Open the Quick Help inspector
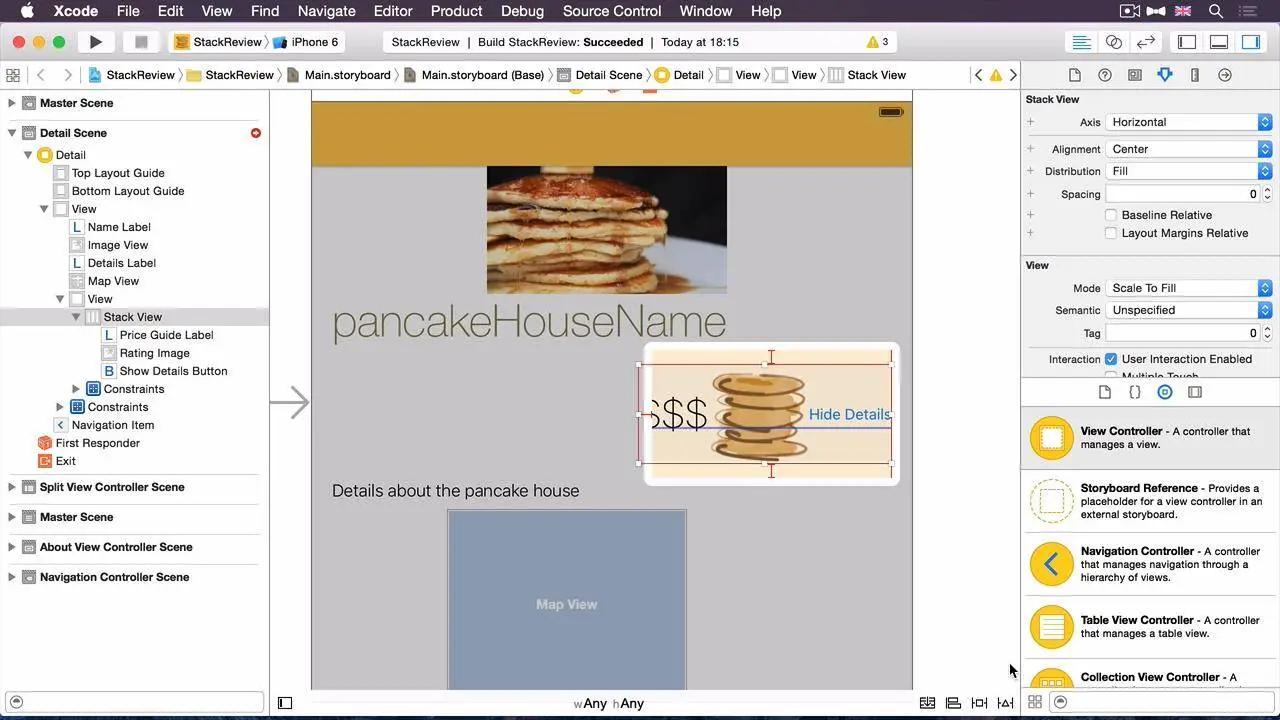 coord(1104,74)
